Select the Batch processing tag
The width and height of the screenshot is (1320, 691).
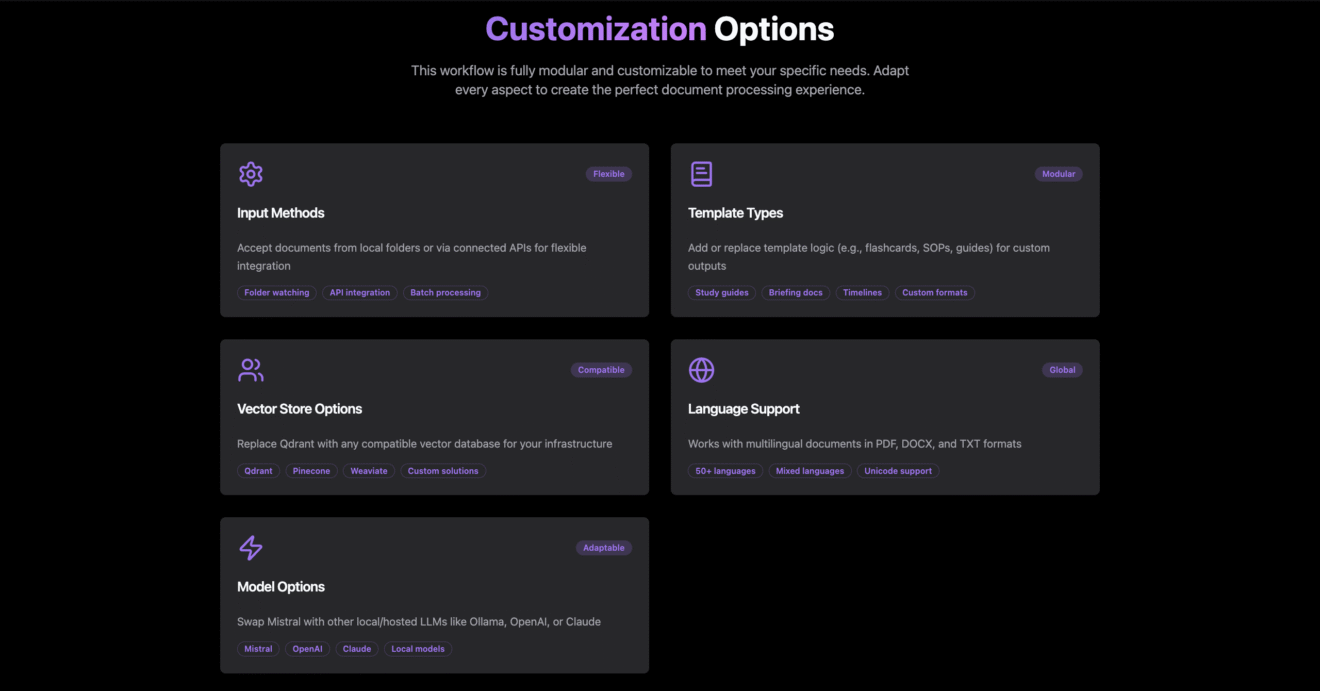pos(445,293)
